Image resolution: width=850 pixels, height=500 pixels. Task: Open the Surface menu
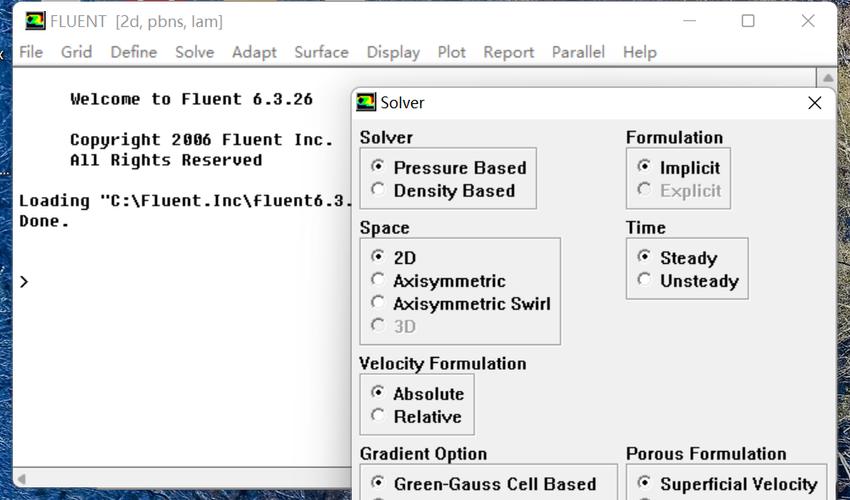click(321, 52)
